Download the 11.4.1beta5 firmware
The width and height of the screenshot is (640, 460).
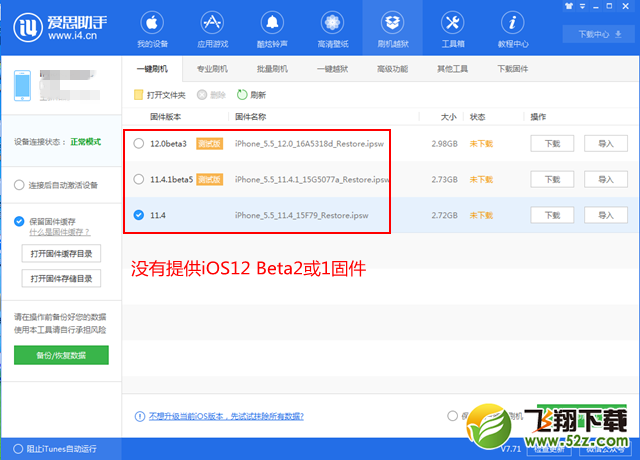[x=552, y=179]
